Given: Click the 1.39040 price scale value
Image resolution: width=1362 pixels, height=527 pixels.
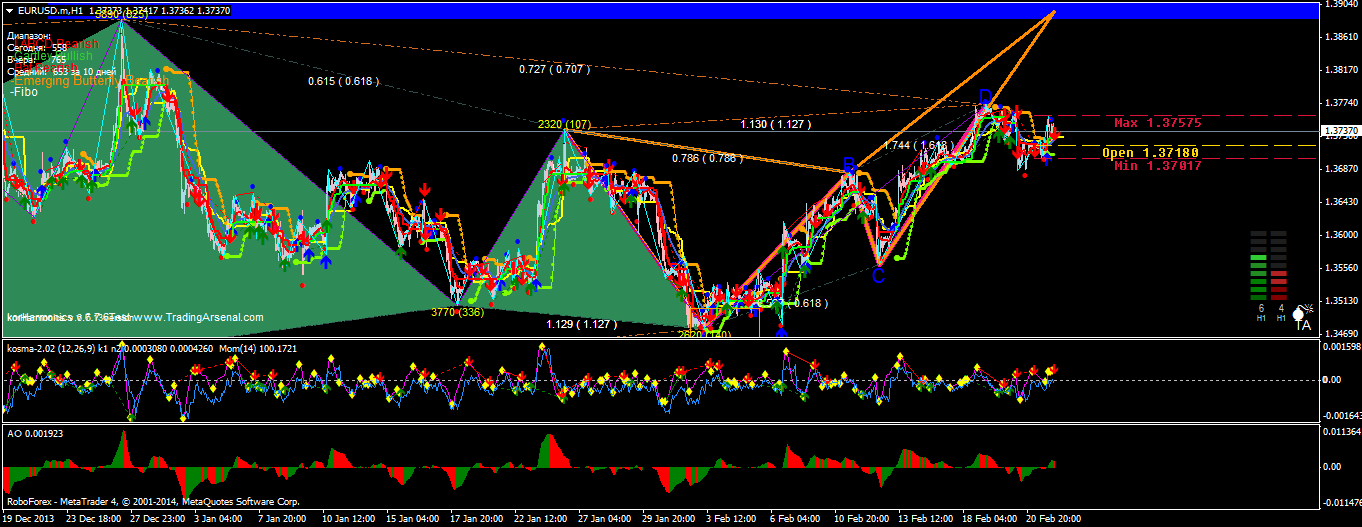Looking at the screenshot, I should pos(1339,4).
